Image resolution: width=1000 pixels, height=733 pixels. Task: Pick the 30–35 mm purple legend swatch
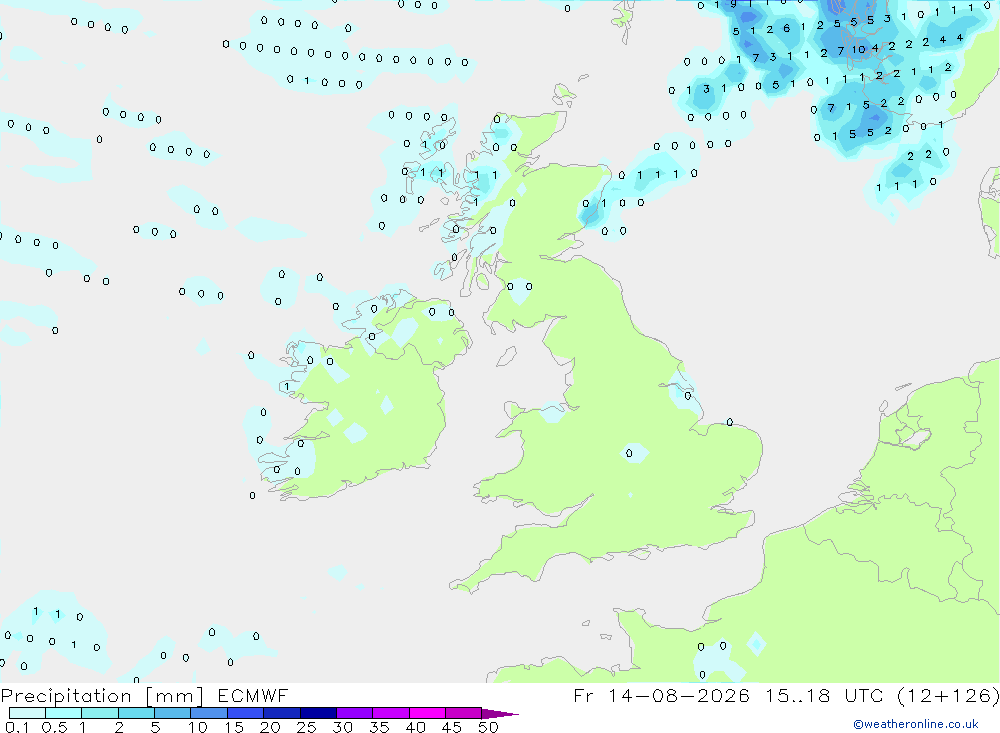click(354, 713)
